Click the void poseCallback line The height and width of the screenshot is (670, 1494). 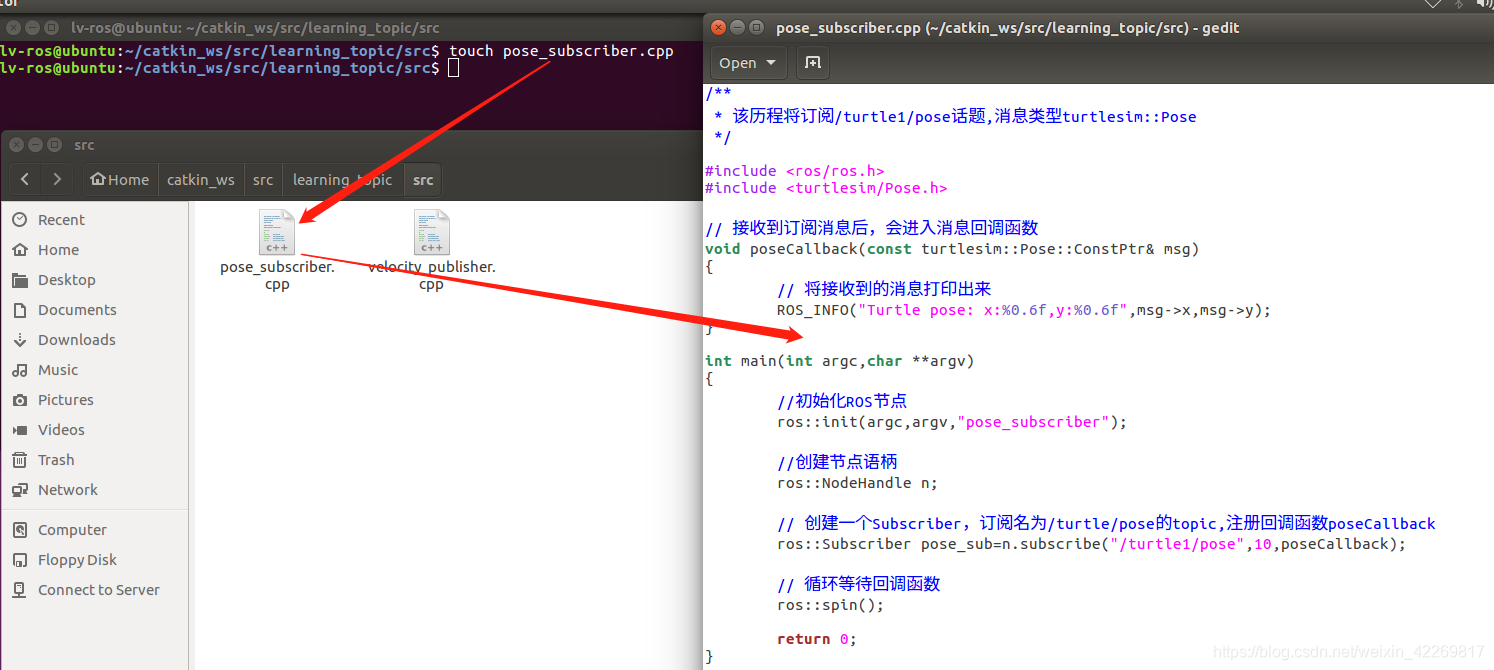(x=952, y=249)
